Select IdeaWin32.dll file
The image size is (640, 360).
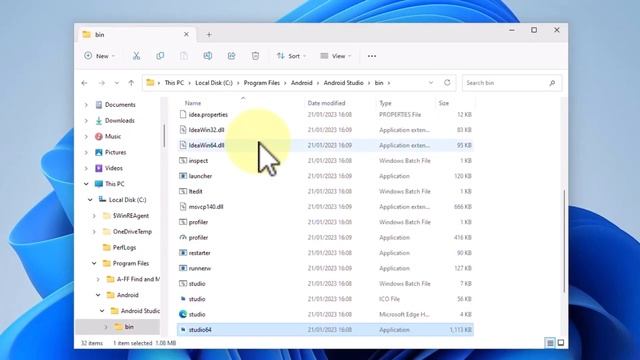click(x=325, y=130)
